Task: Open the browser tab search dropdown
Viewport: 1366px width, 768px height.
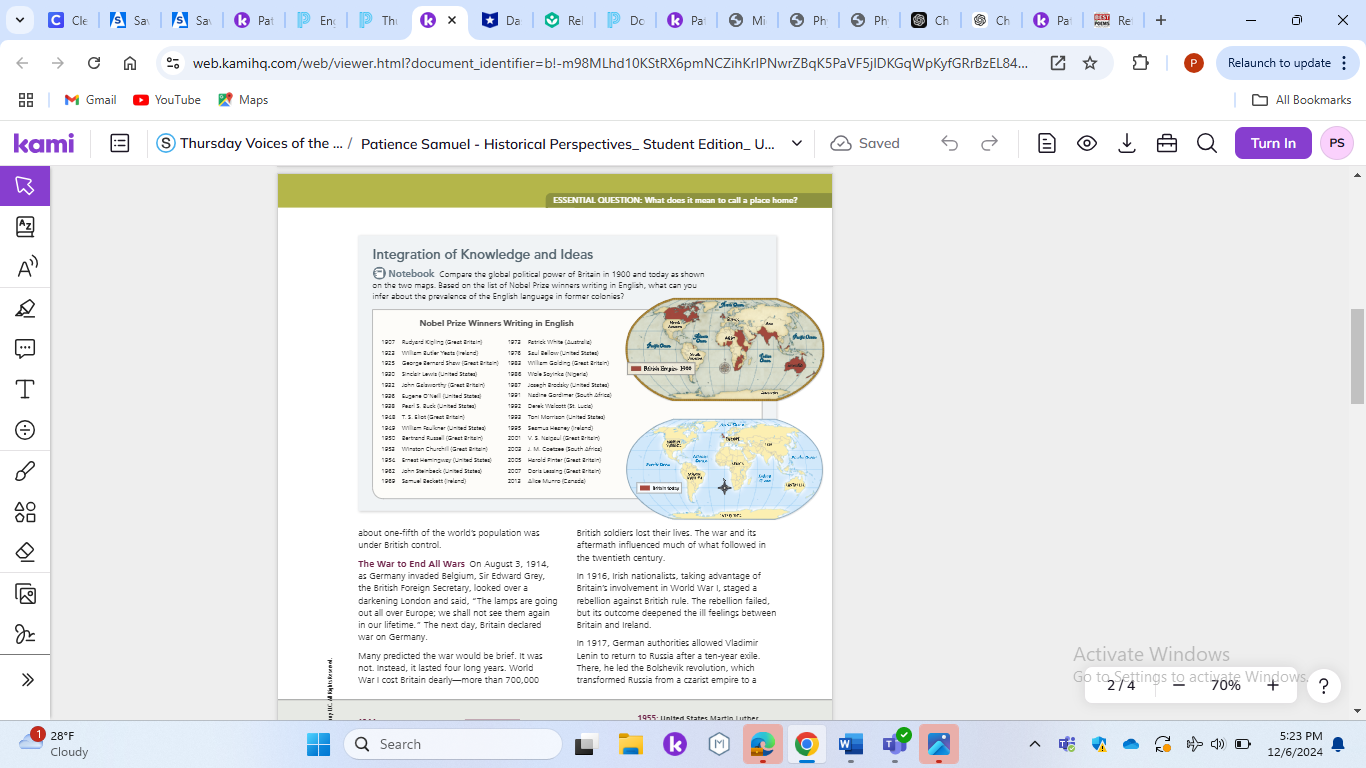Action: [20, 20]
